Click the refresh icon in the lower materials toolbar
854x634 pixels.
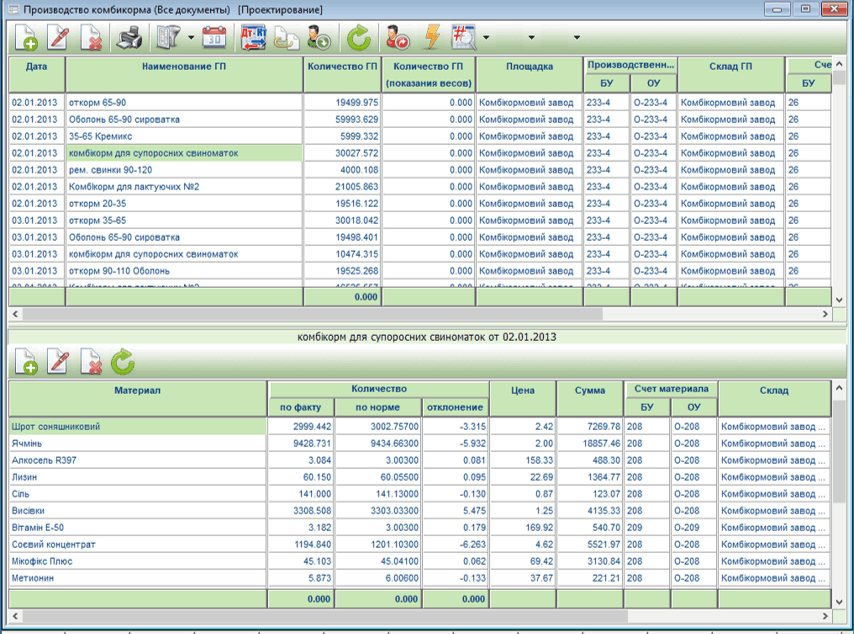pyautogui.click(x=123, y=361)
